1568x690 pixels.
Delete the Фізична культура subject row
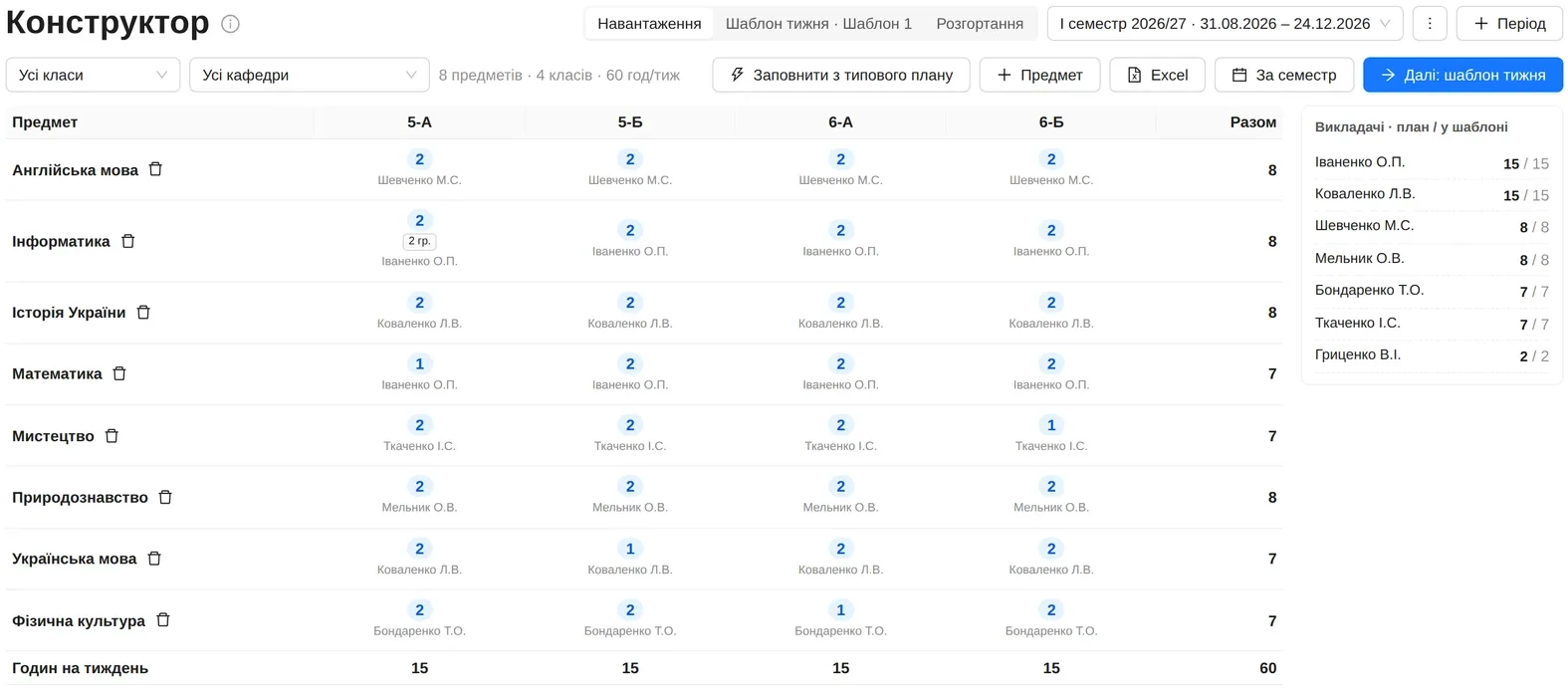(163, 620)
